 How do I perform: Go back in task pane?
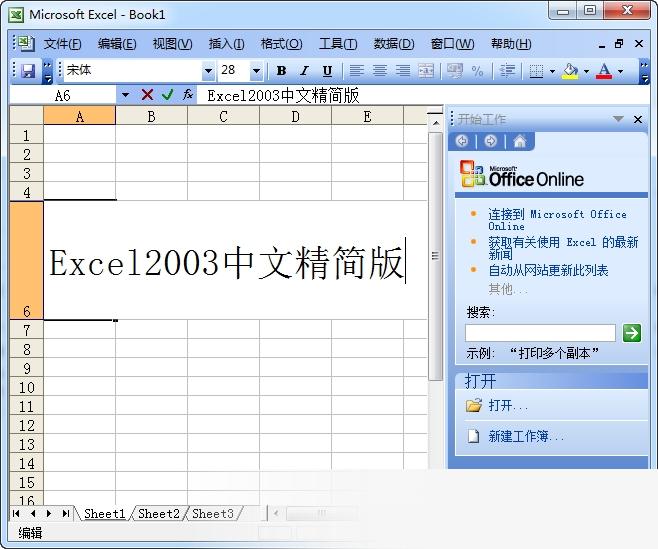tap(462, 141)
